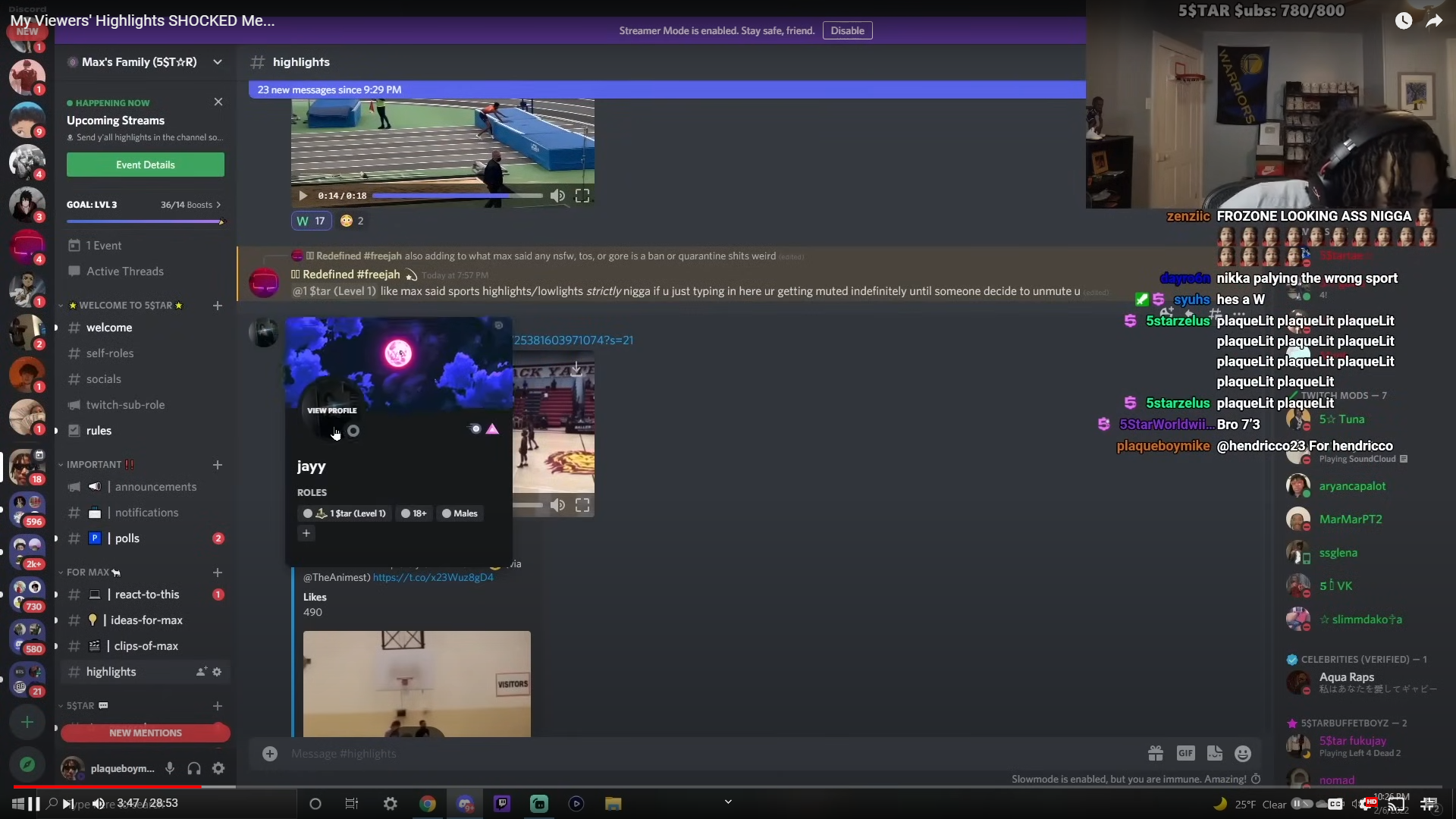Click the YouTube share arrow icon

click(1434, 21)
